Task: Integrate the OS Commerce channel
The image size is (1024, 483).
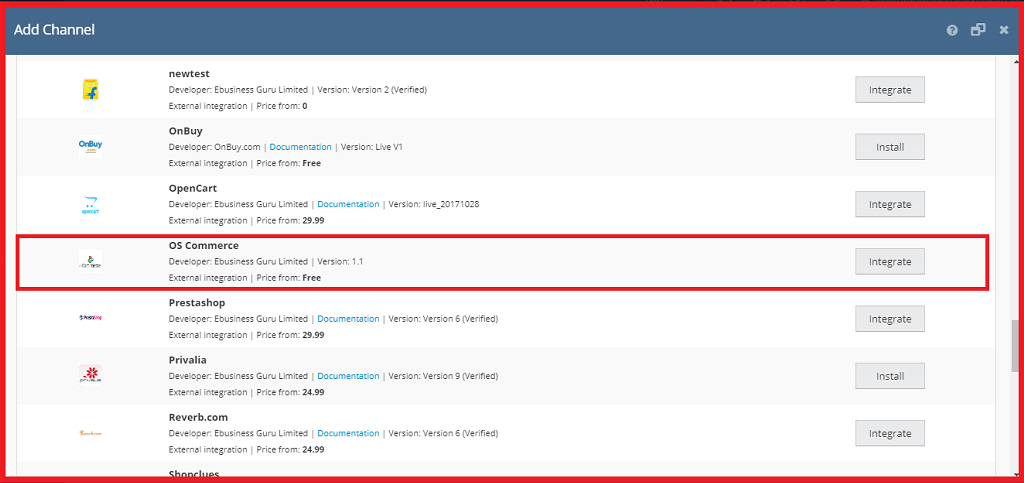Action: 889,262
